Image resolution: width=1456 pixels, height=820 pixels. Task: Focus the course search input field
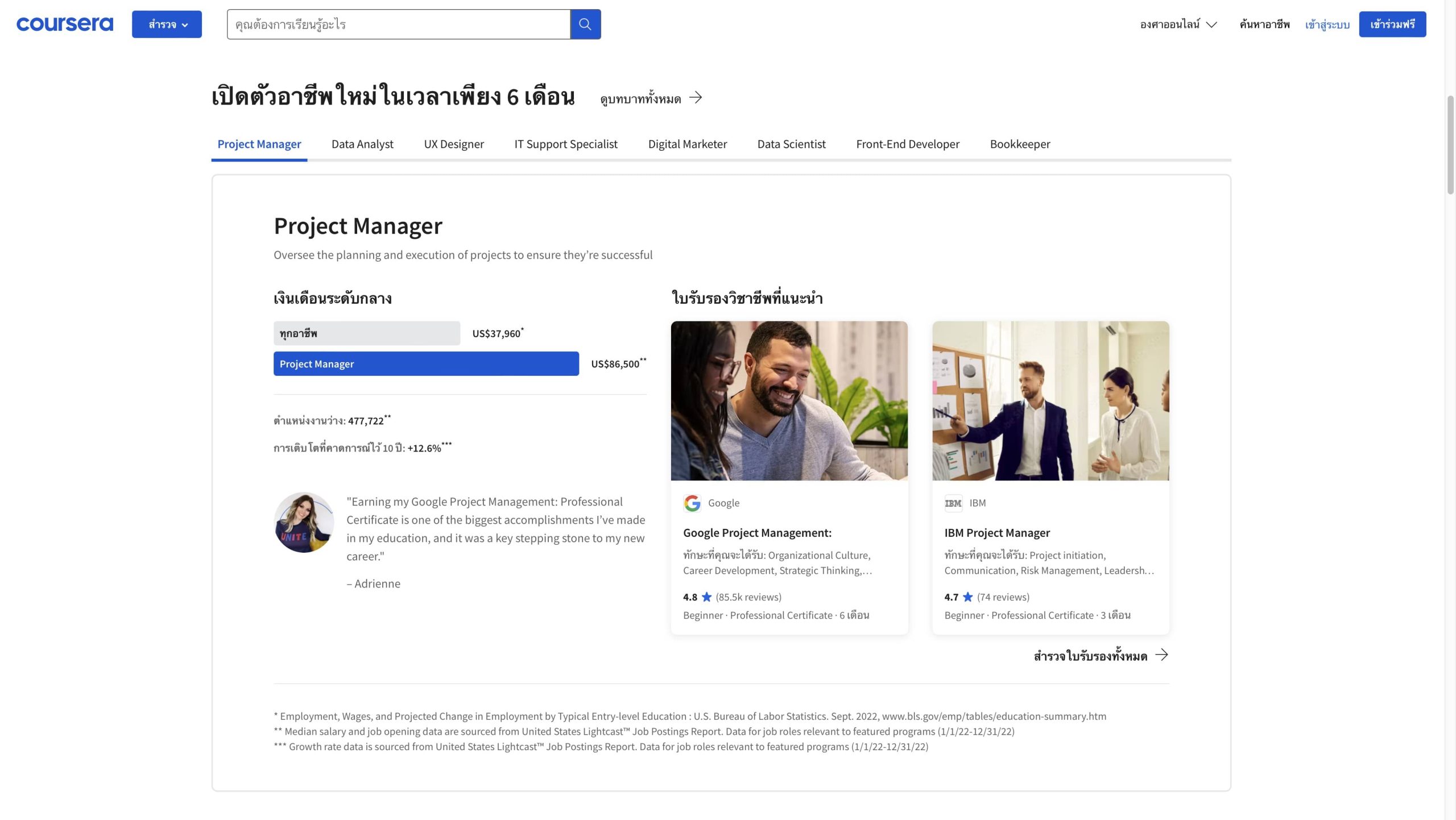click(398, 24)
